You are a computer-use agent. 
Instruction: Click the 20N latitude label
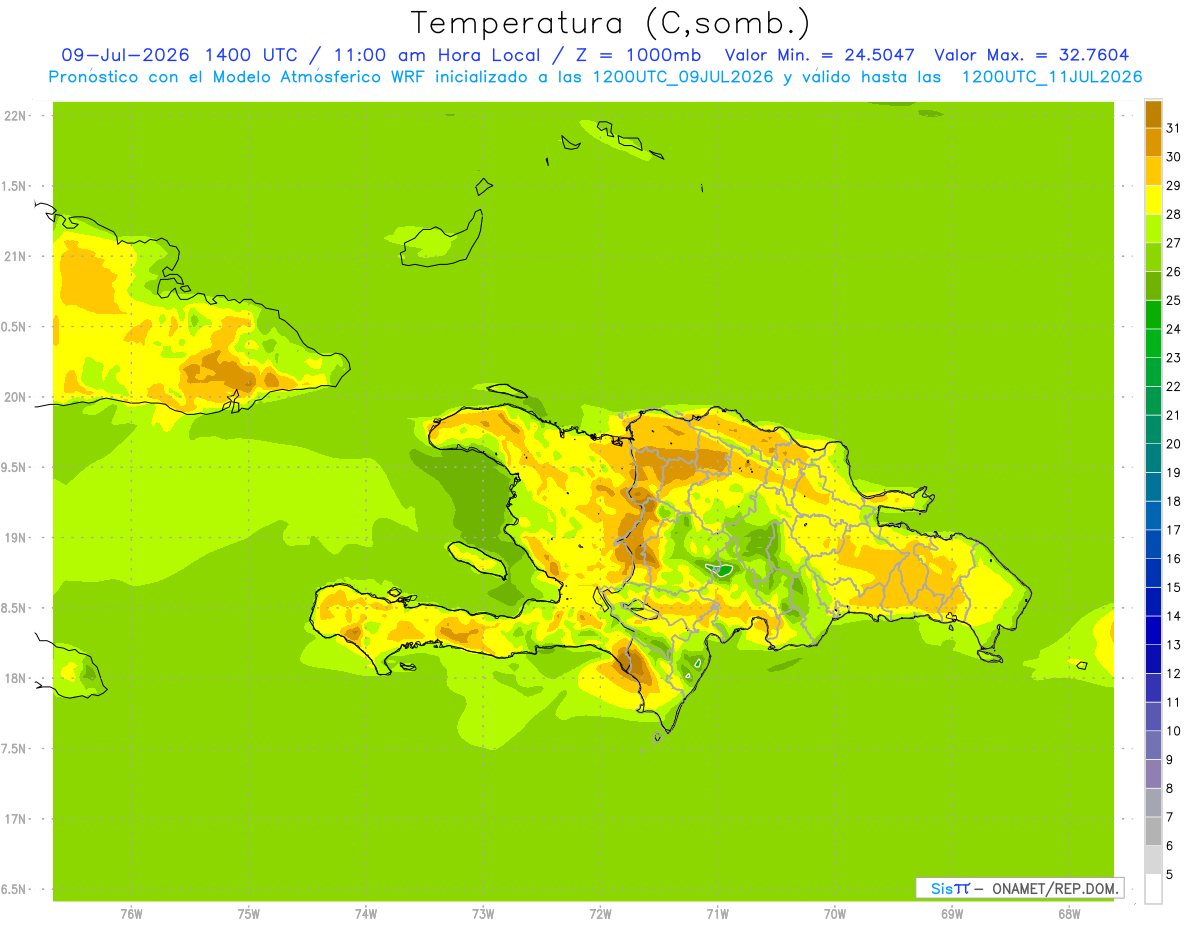tap(15, 397)
